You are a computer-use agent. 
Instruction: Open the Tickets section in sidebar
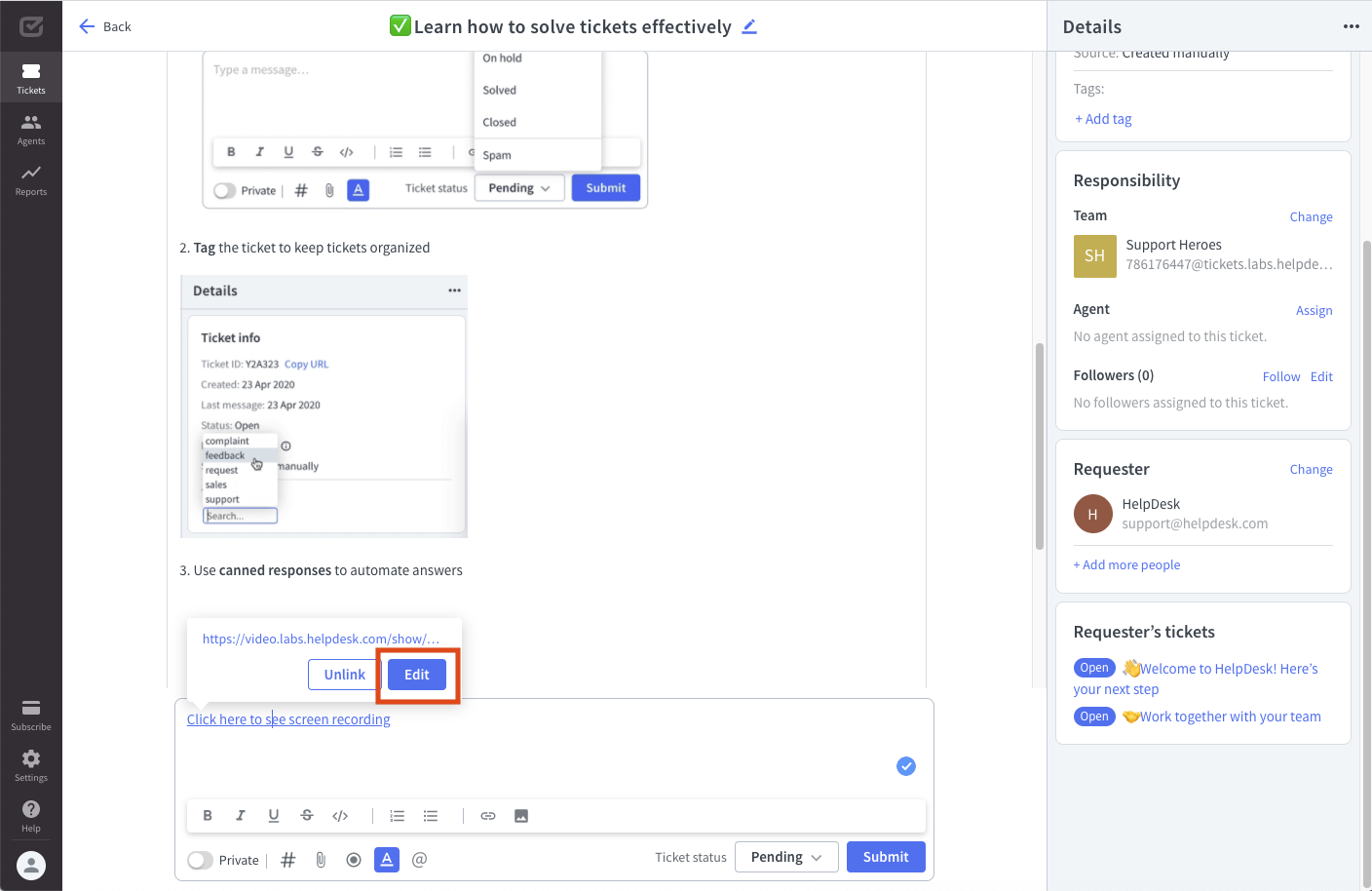[x=31, y=78]
